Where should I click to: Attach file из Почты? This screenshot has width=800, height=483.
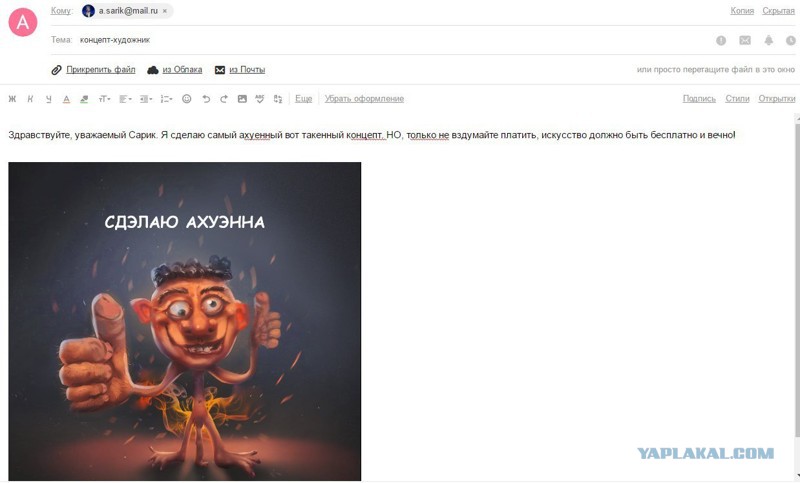tap(247, 70)
